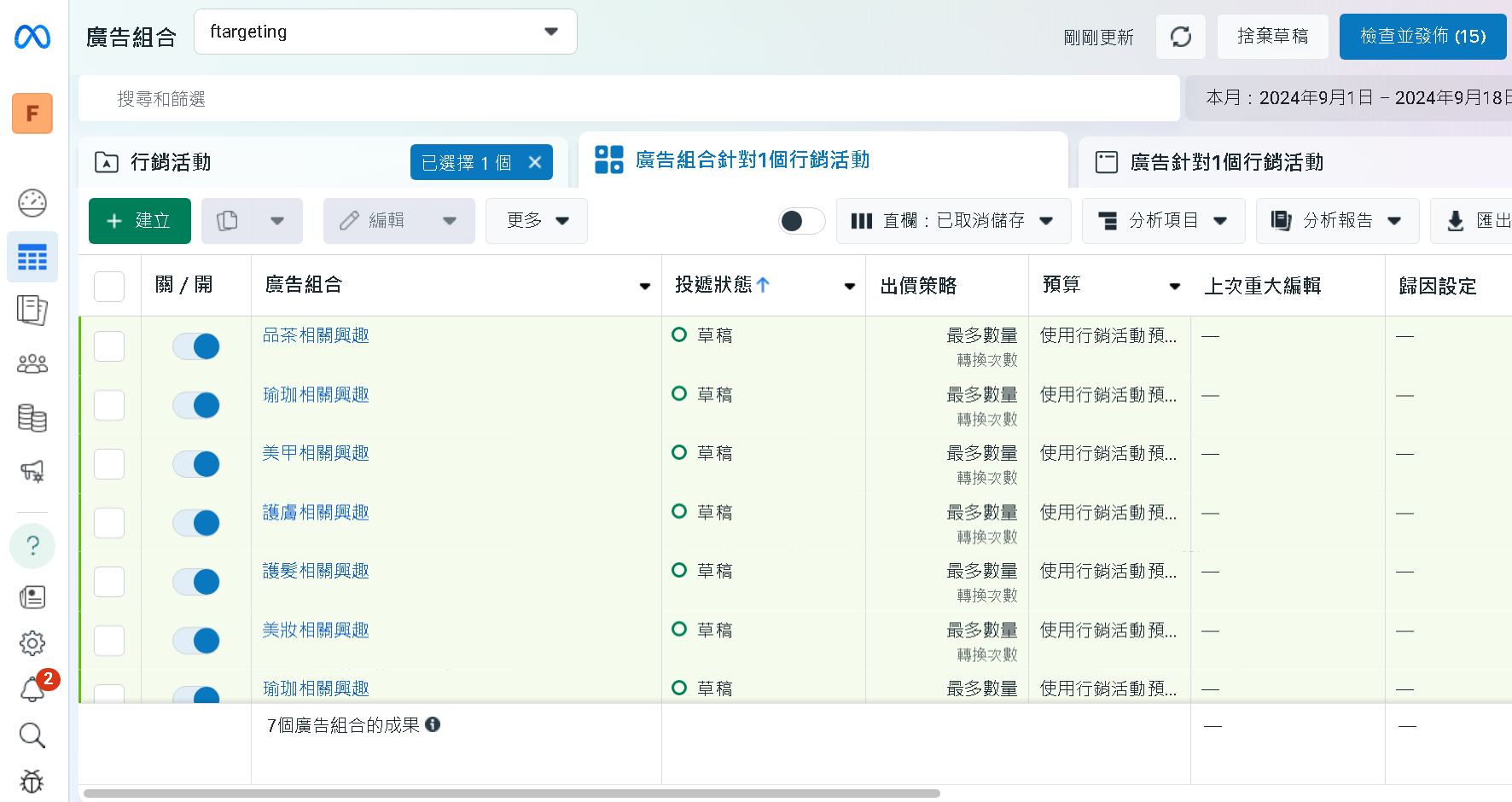Image resolution: width=1512 pixels, height=802 pixels.
Task: Open the 品茶相關興趣 ad set link
Action: point(316,335)
